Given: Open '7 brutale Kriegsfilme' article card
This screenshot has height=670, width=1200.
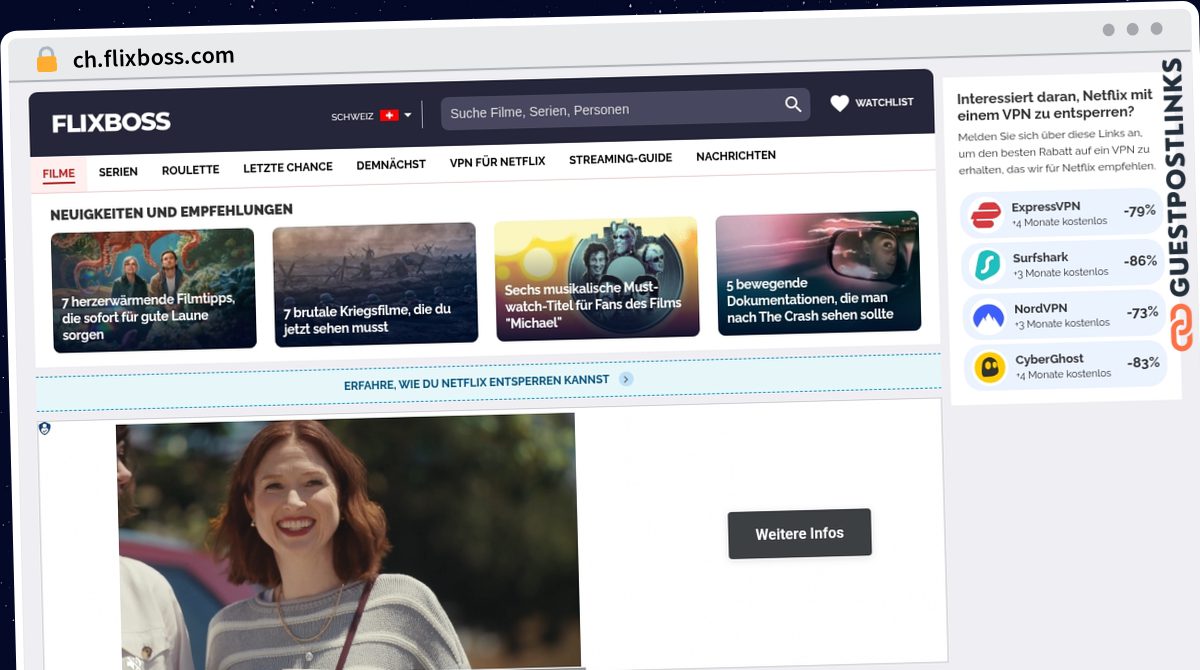Looking at the screenshot, I should click(x=375, y=284).
